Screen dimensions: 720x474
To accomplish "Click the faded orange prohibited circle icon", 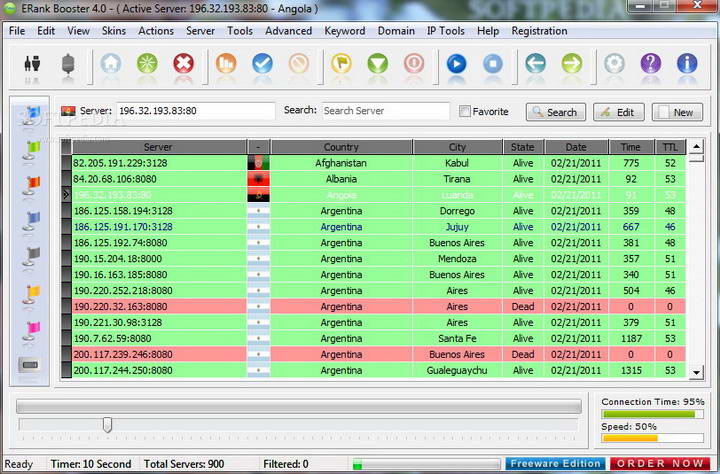I will tap(298, 63).
